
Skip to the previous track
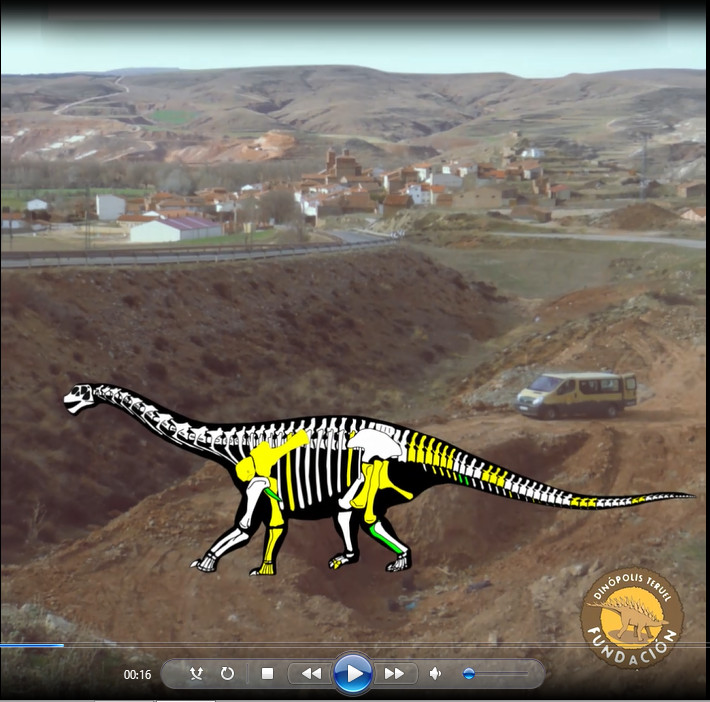[312, 674]
